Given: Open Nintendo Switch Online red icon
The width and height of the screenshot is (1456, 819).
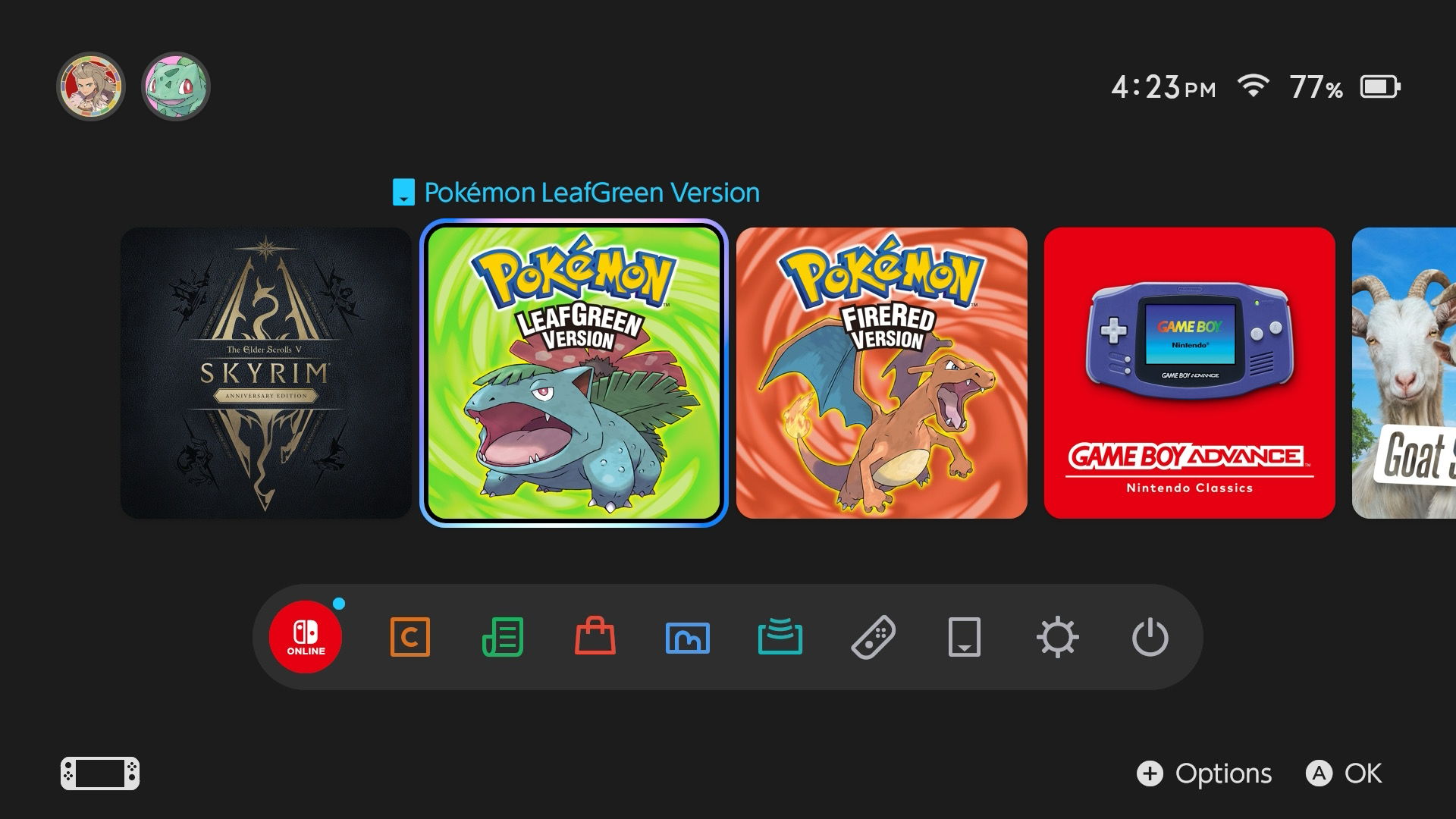Looking at the screenshot, I should click(306, 637).
